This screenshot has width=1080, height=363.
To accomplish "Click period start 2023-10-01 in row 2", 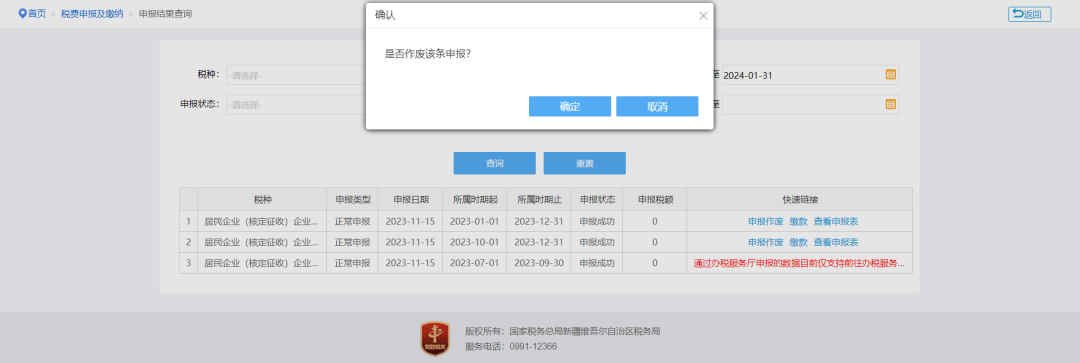I will pyautogui.click(x=475, y=242).
